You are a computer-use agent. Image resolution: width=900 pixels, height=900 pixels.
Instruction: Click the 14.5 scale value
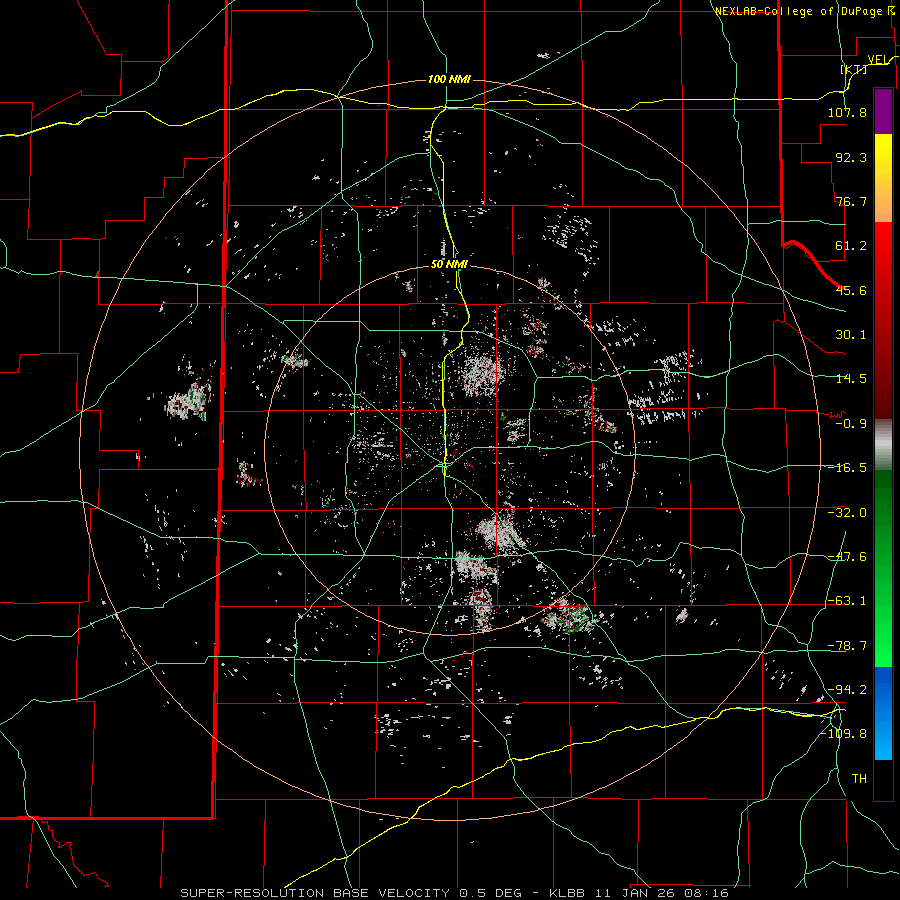[x=851, y=379]
